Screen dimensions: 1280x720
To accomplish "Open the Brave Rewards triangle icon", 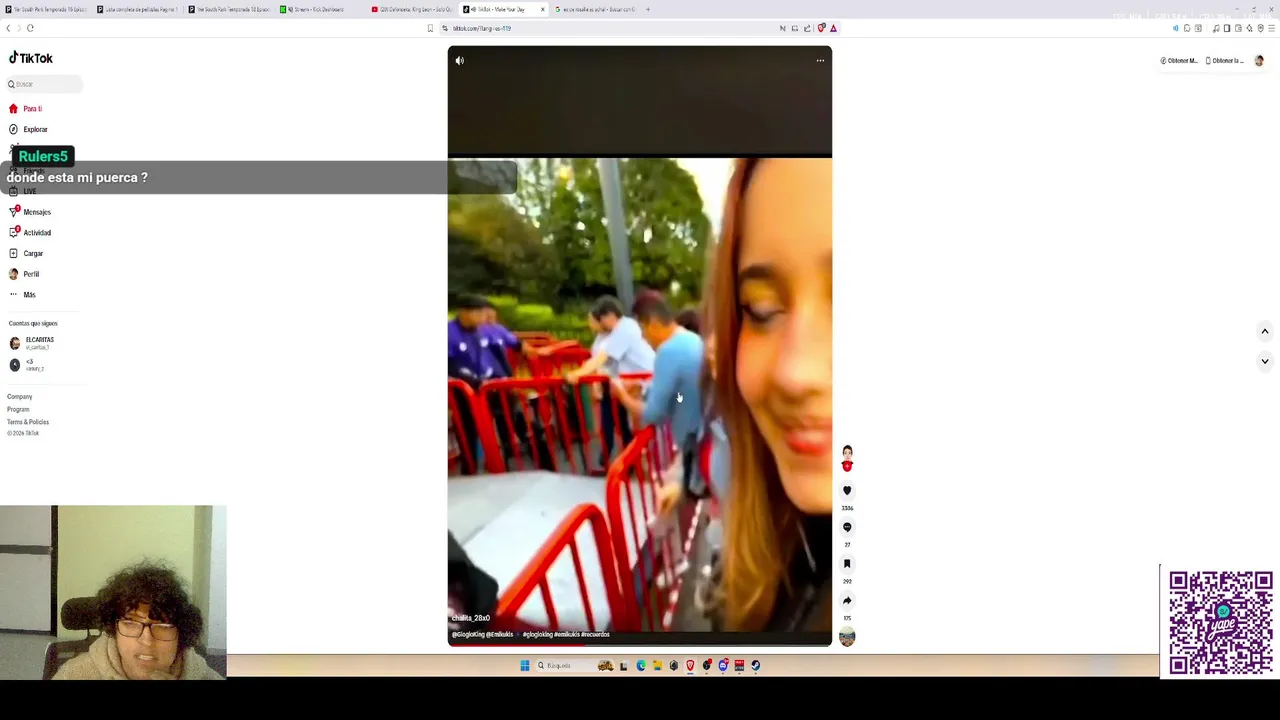I will pos(833,28).
